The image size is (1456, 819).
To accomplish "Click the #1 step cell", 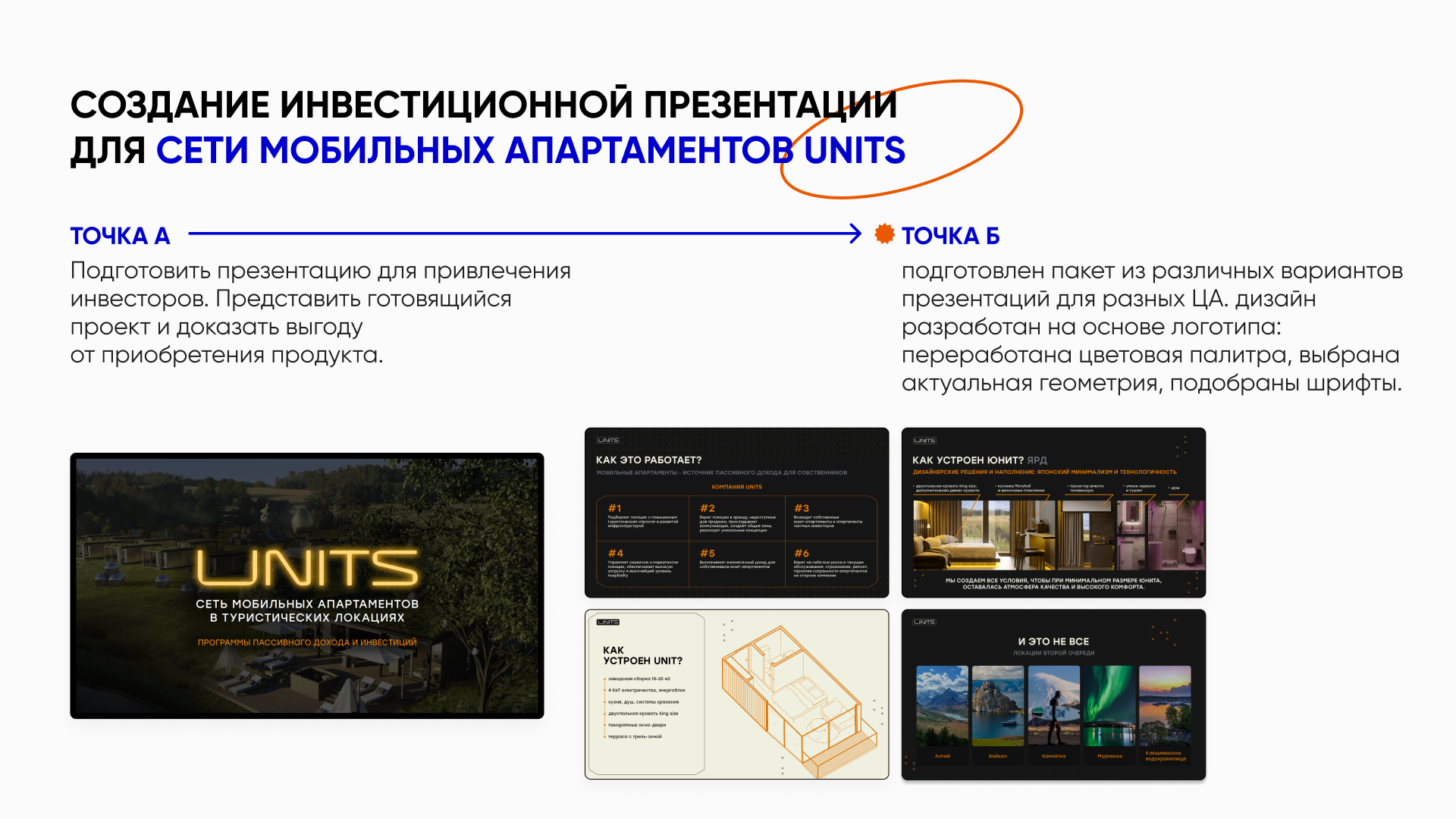I will (643, 518).
